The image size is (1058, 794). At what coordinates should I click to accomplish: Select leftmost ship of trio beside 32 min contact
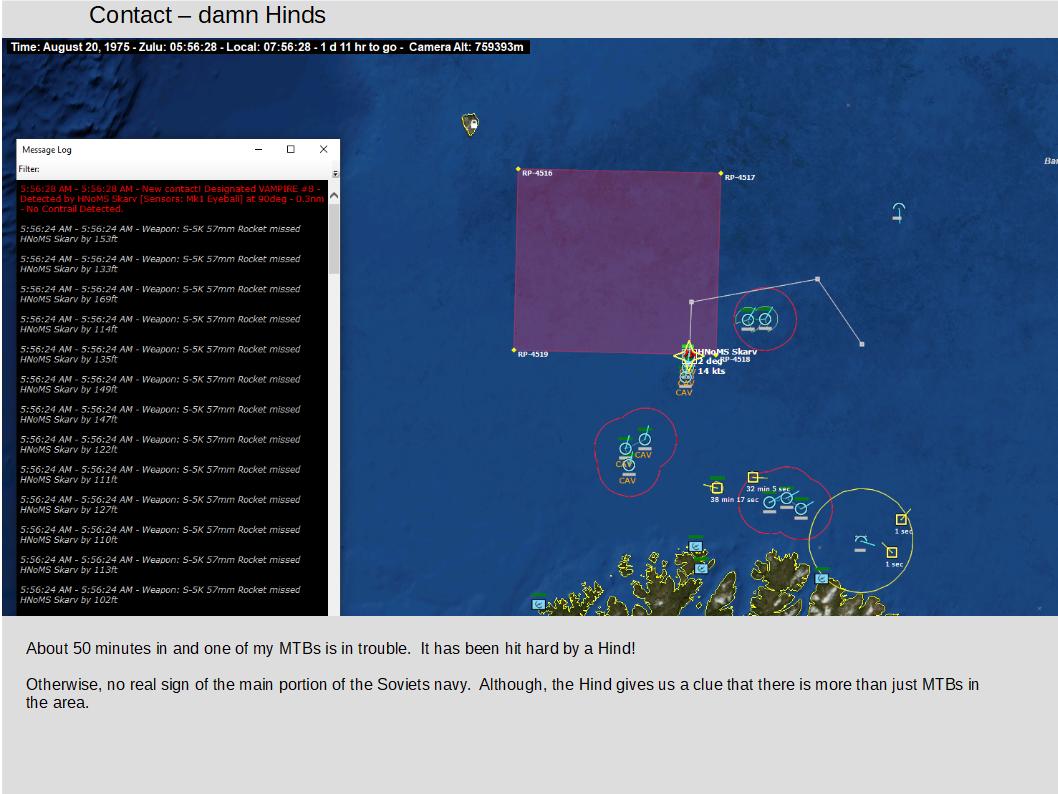769,503
